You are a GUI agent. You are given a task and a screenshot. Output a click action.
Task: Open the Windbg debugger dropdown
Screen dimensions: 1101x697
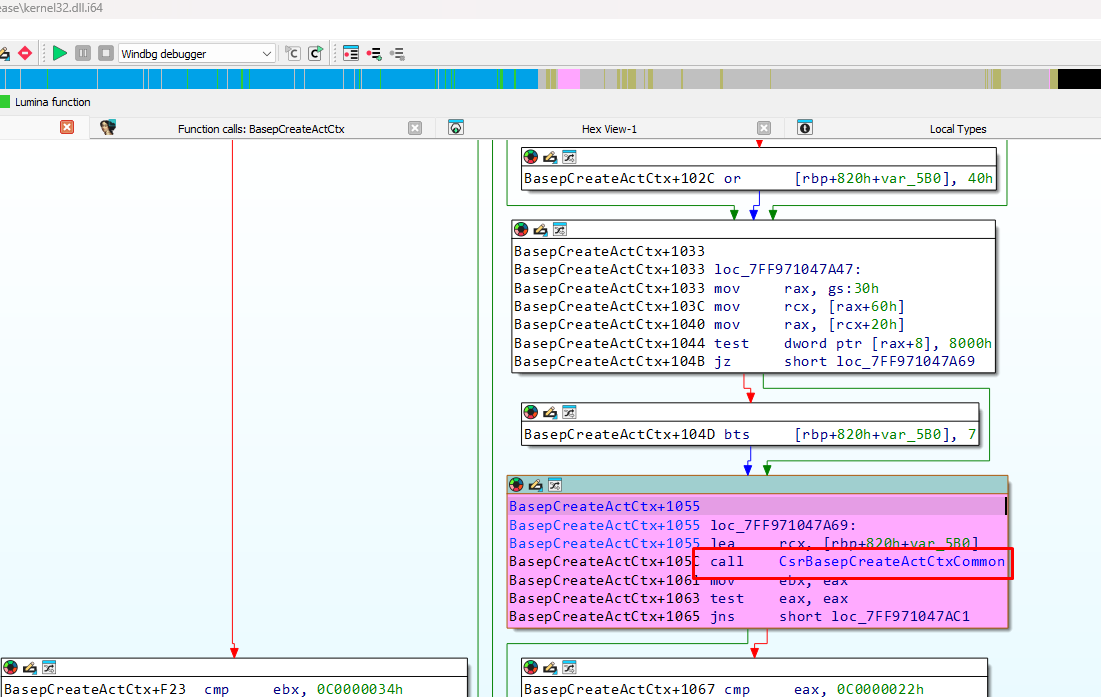click(x=197, y=53)
